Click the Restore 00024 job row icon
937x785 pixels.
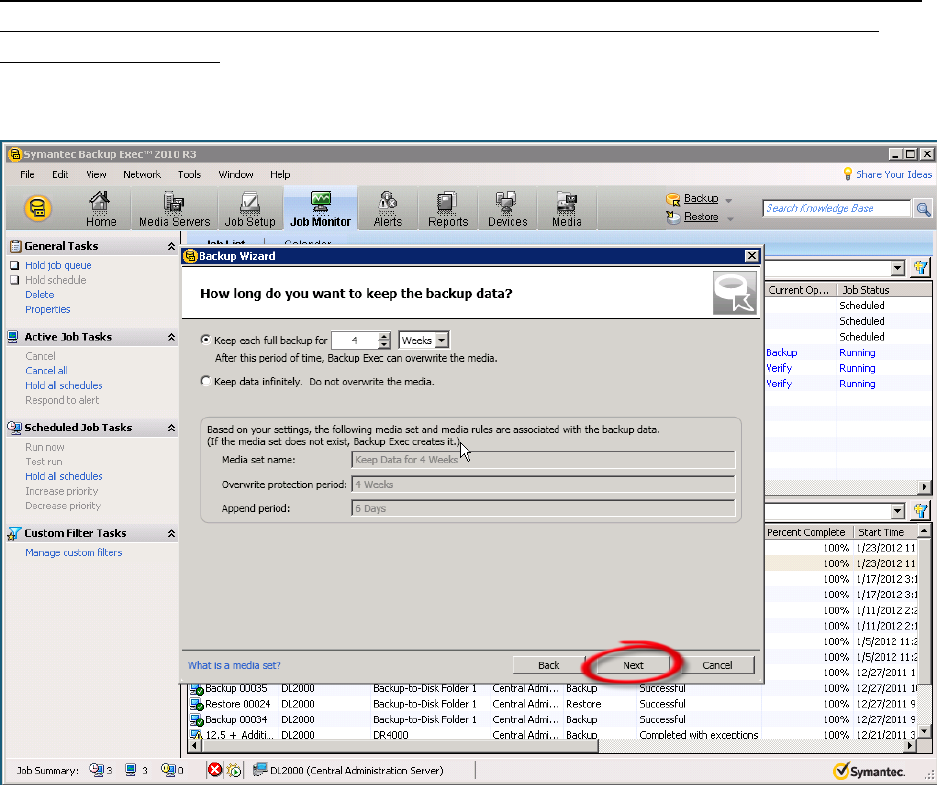click(197, 705)
